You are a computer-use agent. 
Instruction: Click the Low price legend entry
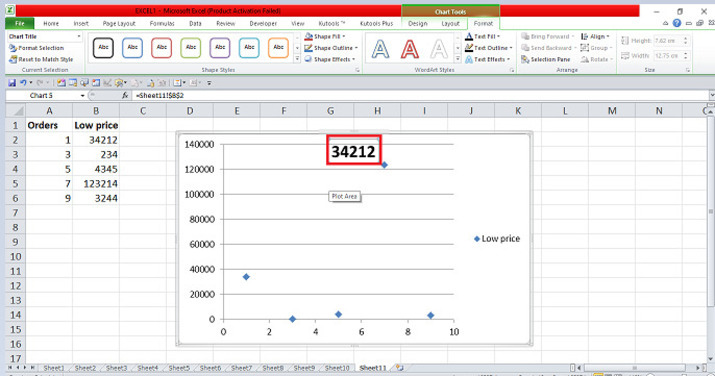pos(497,238)
